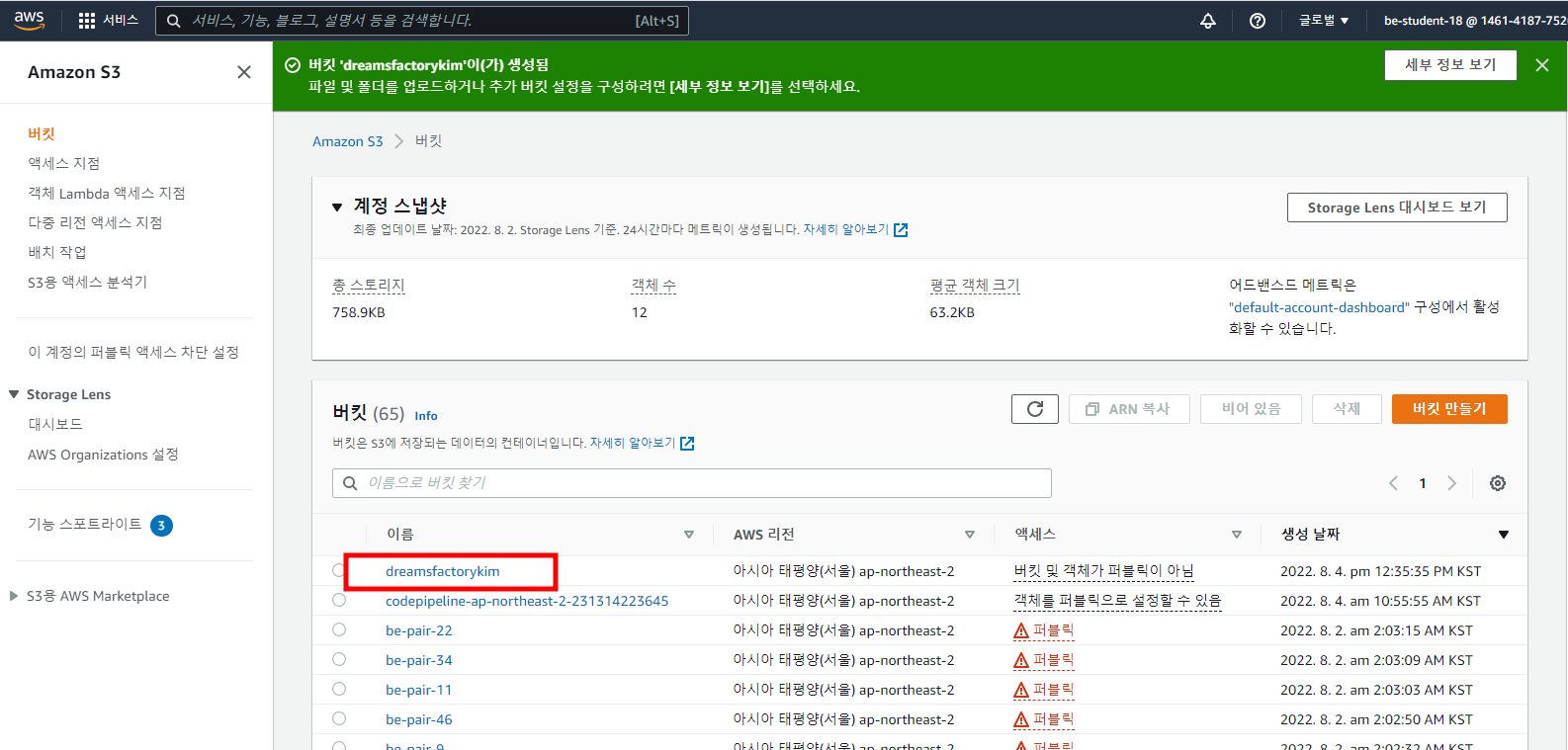
Task: Click the 삭제 button
Action: (1347, 409)
